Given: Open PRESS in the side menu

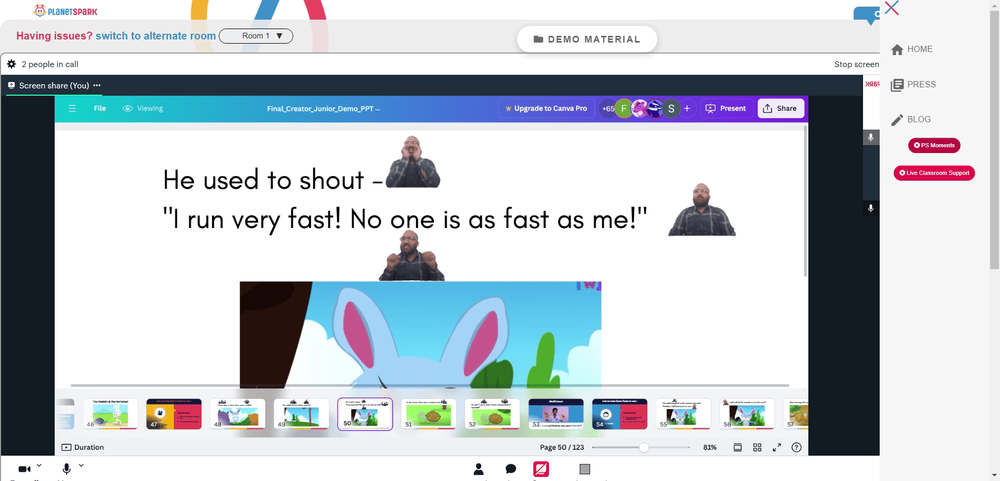Looking at the screenshot, I should pyautogui.click(x=913, y=84).
